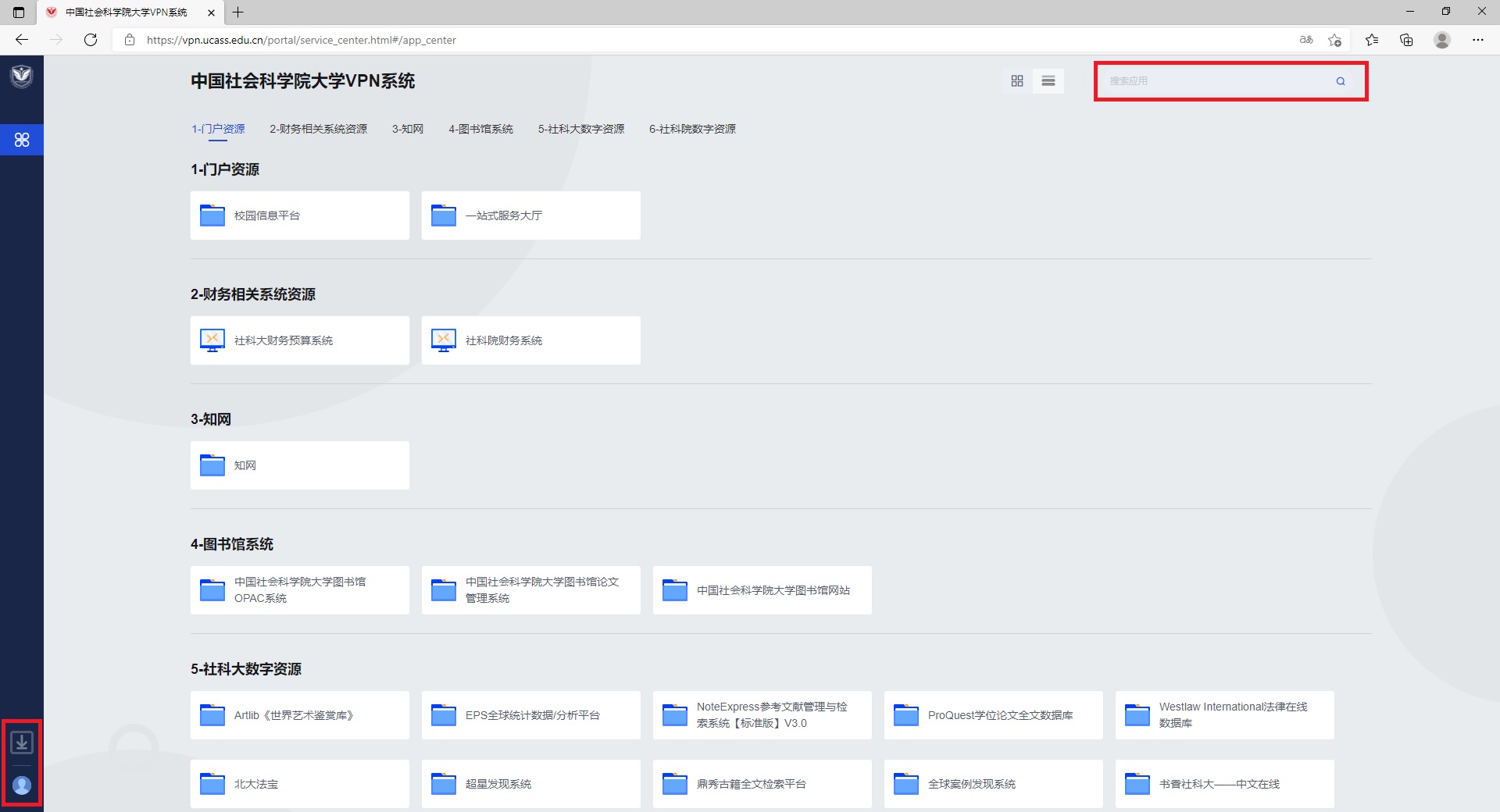
Task: Select the 6-社科院数字资源 tab
Action: coord(692,129)
